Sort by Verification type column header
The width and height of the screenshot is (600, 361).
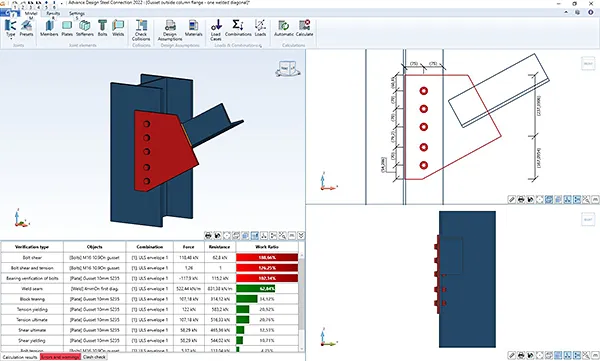[32, 247]
